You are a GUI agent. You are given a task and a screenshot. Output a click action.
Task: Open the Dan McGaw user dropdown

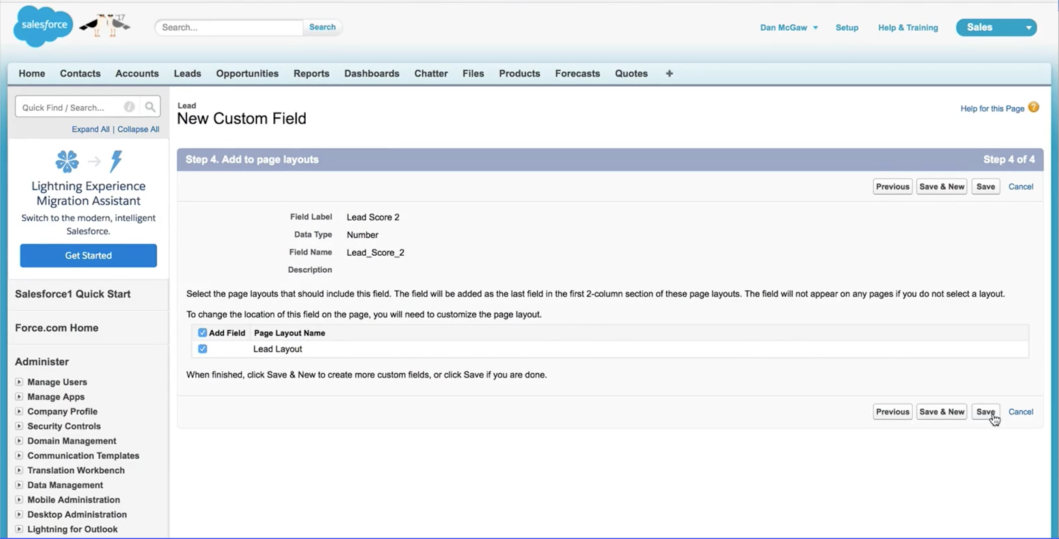[x=788, y=28]
